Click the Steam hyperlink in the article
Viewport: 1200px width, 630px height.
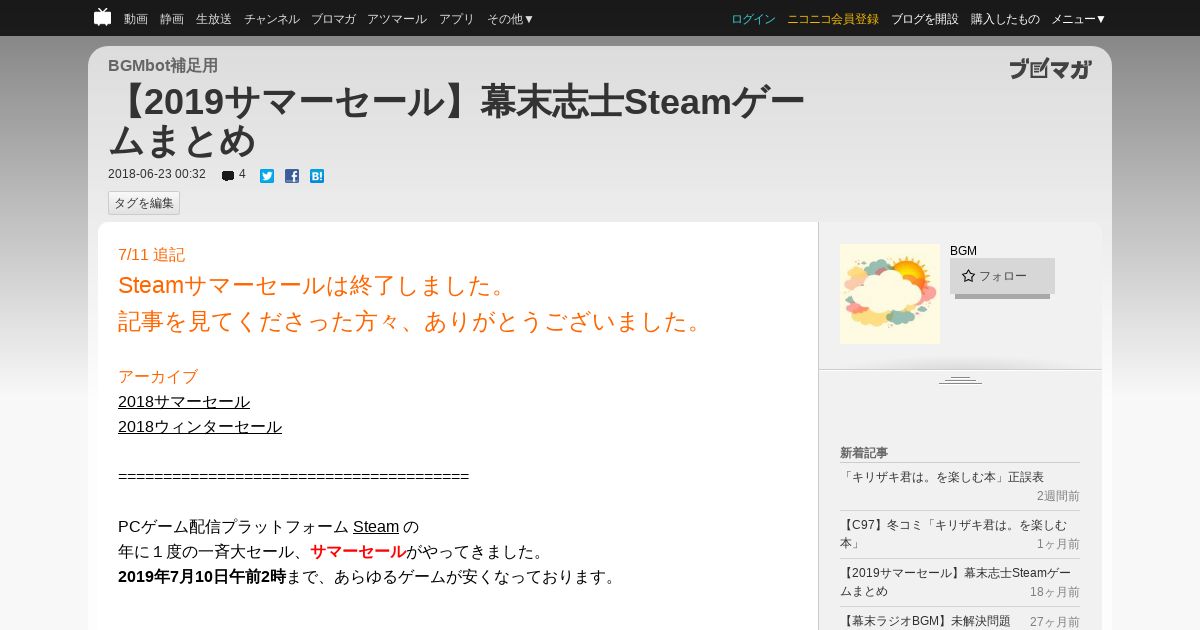pyautogui.click(x=376, y=527)
